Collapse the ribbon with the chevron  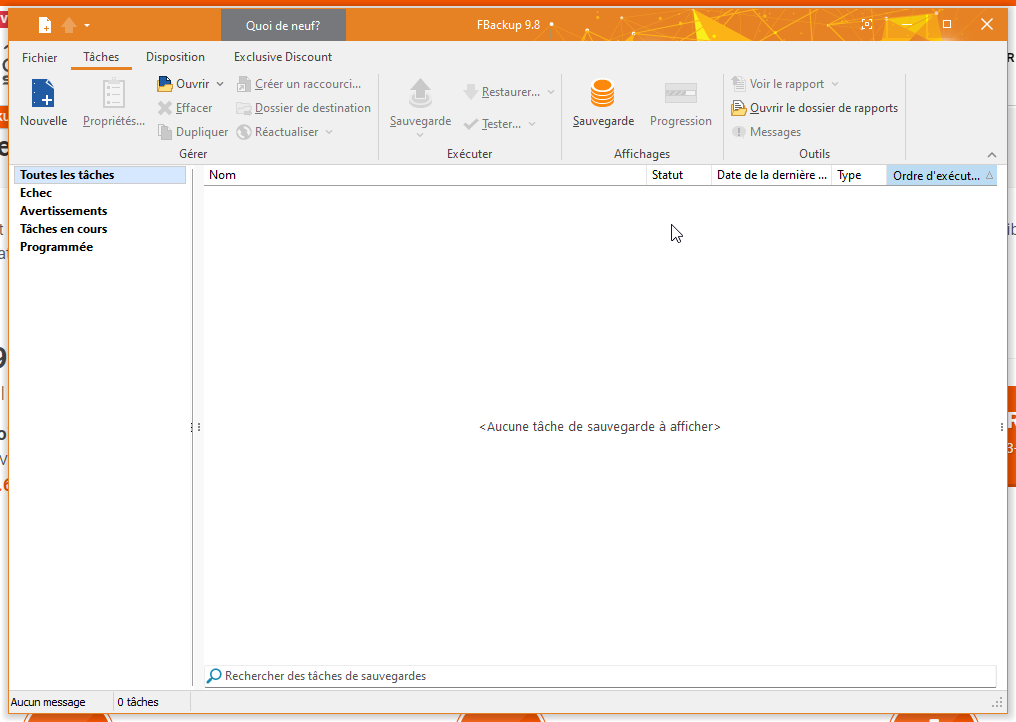click(991, 154)
